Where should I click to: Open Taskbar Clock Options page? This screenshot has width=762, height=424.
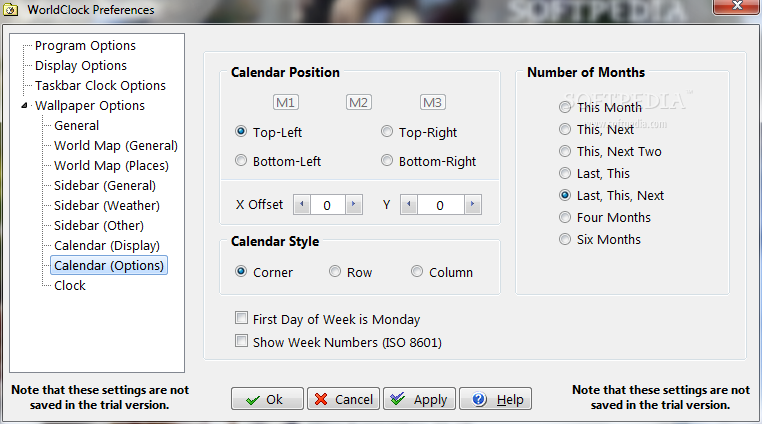tap(100, 86)
